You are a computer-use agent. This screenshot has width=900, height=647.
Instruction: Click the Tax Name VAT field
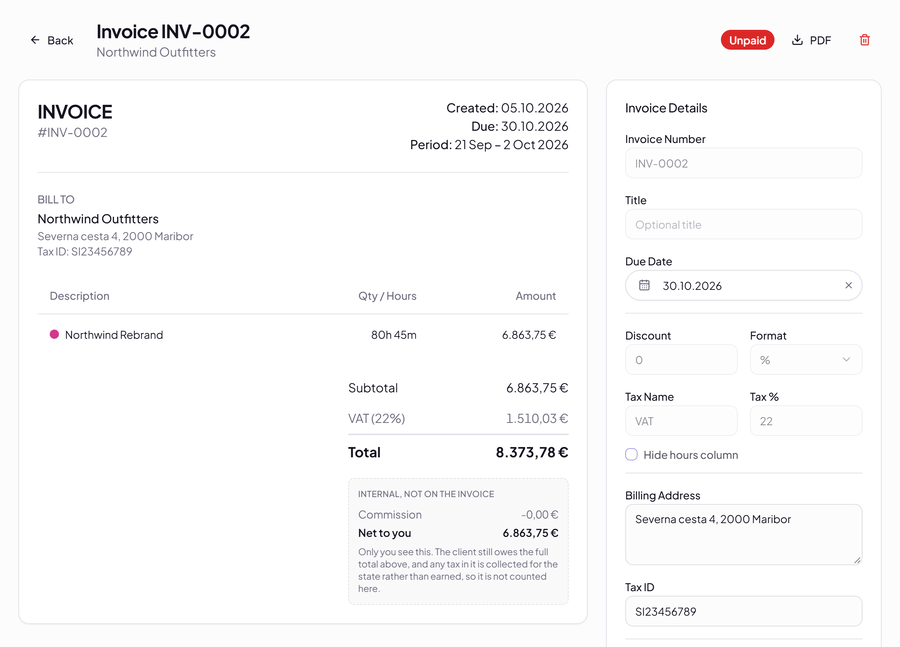point(681,421)
